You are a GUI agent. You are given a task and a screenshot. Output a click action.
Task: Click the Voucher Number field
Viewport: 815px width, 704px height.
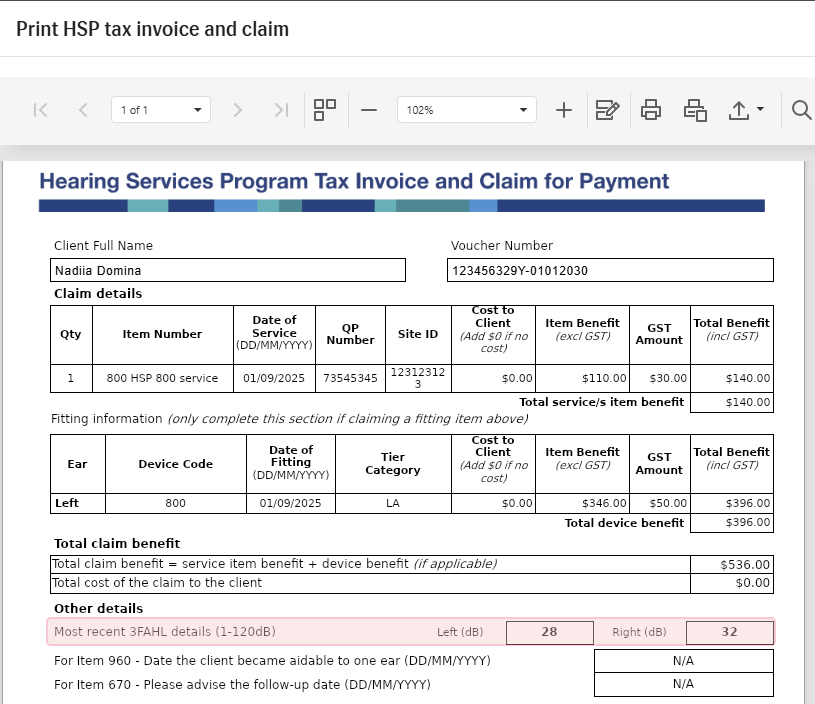[610, 270]
